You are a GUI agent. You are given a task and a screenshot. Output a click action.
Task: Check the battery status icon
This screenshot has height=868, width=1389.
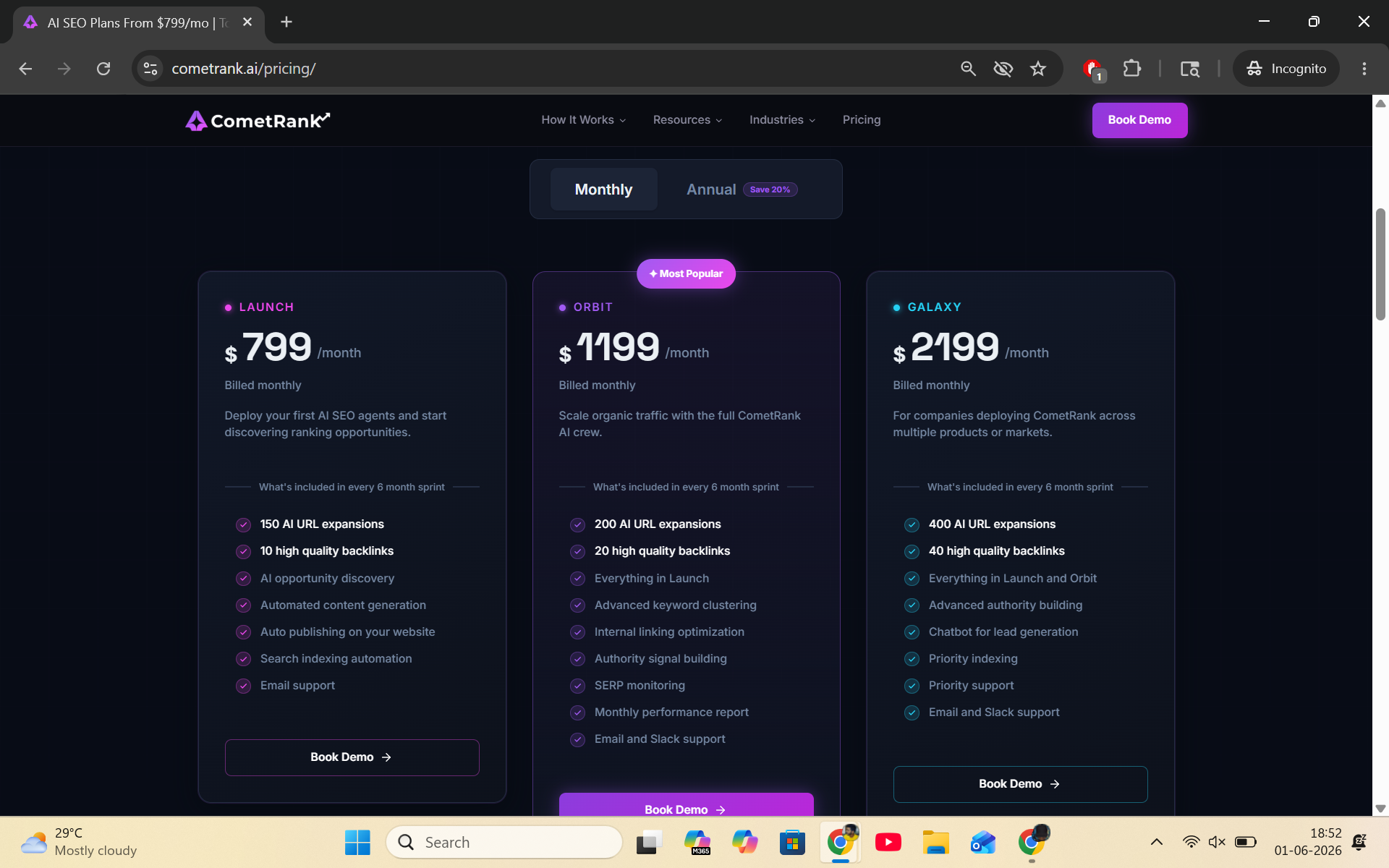coord(1246,842)
